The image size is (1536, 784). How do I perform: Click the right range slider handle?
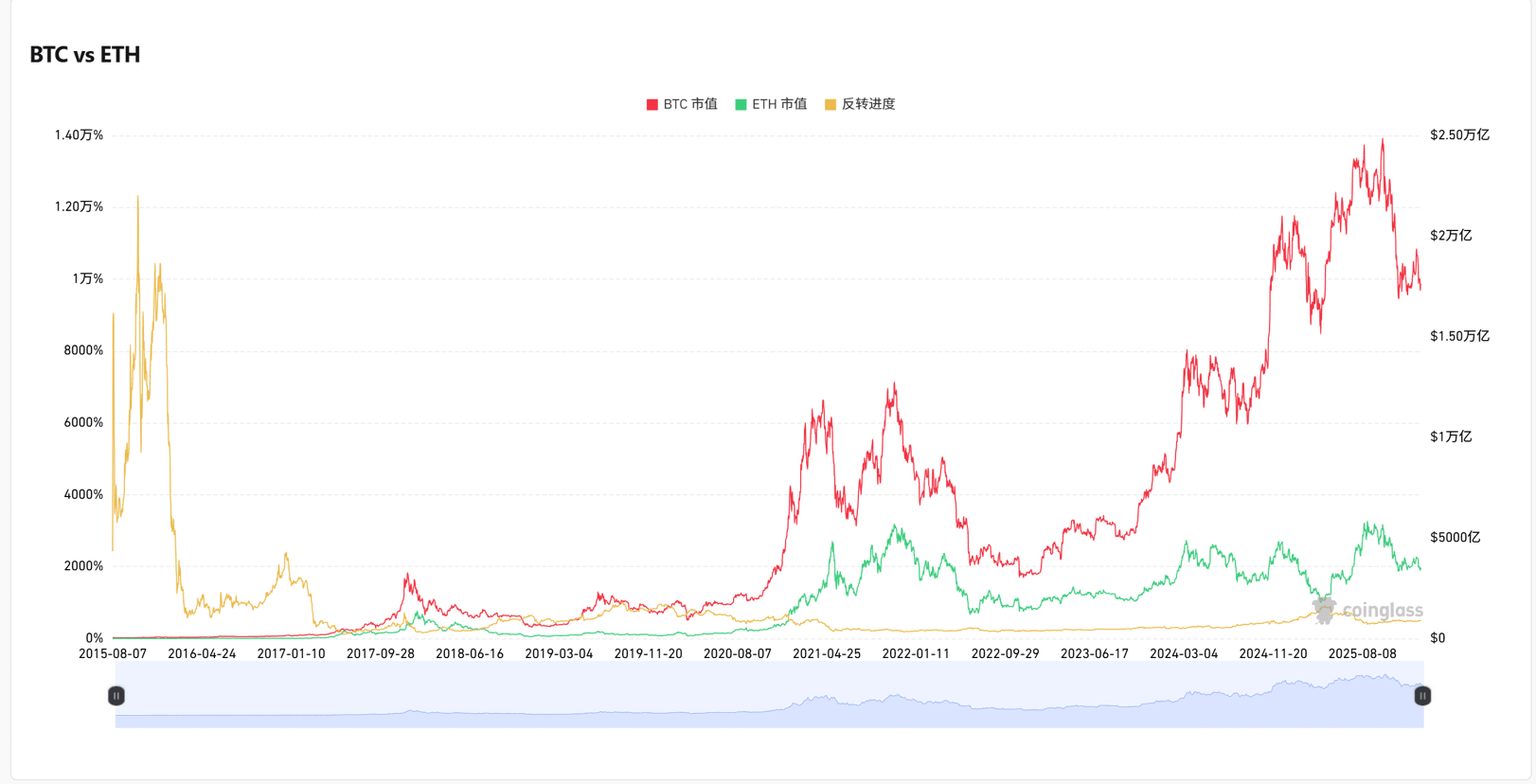pyautogui.click(x=1422, y=696)
